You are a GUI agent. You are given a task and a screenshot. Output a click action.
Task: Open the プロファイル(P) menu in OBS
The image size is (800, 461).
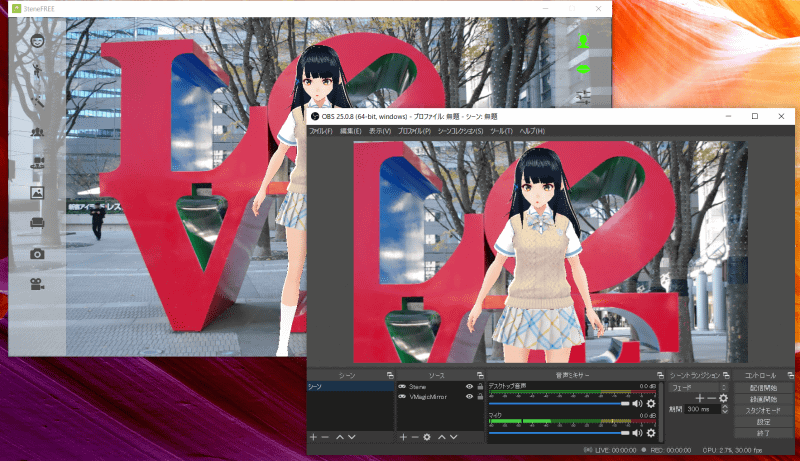tap(414, 131)
